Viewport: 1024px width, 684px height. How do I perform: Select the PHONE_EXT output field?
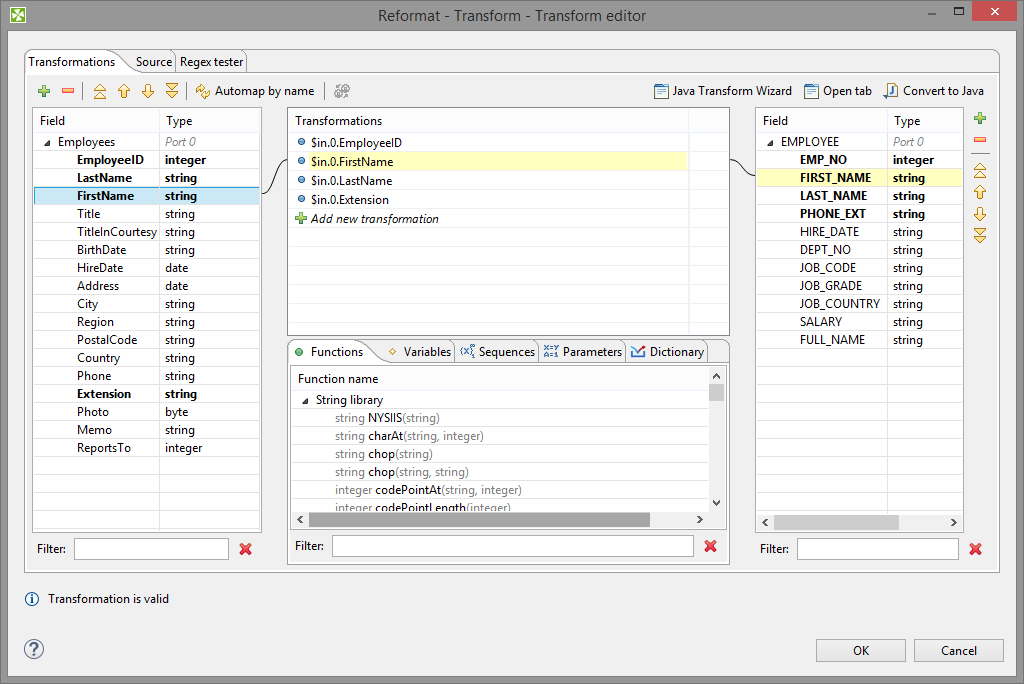point(859,214)
